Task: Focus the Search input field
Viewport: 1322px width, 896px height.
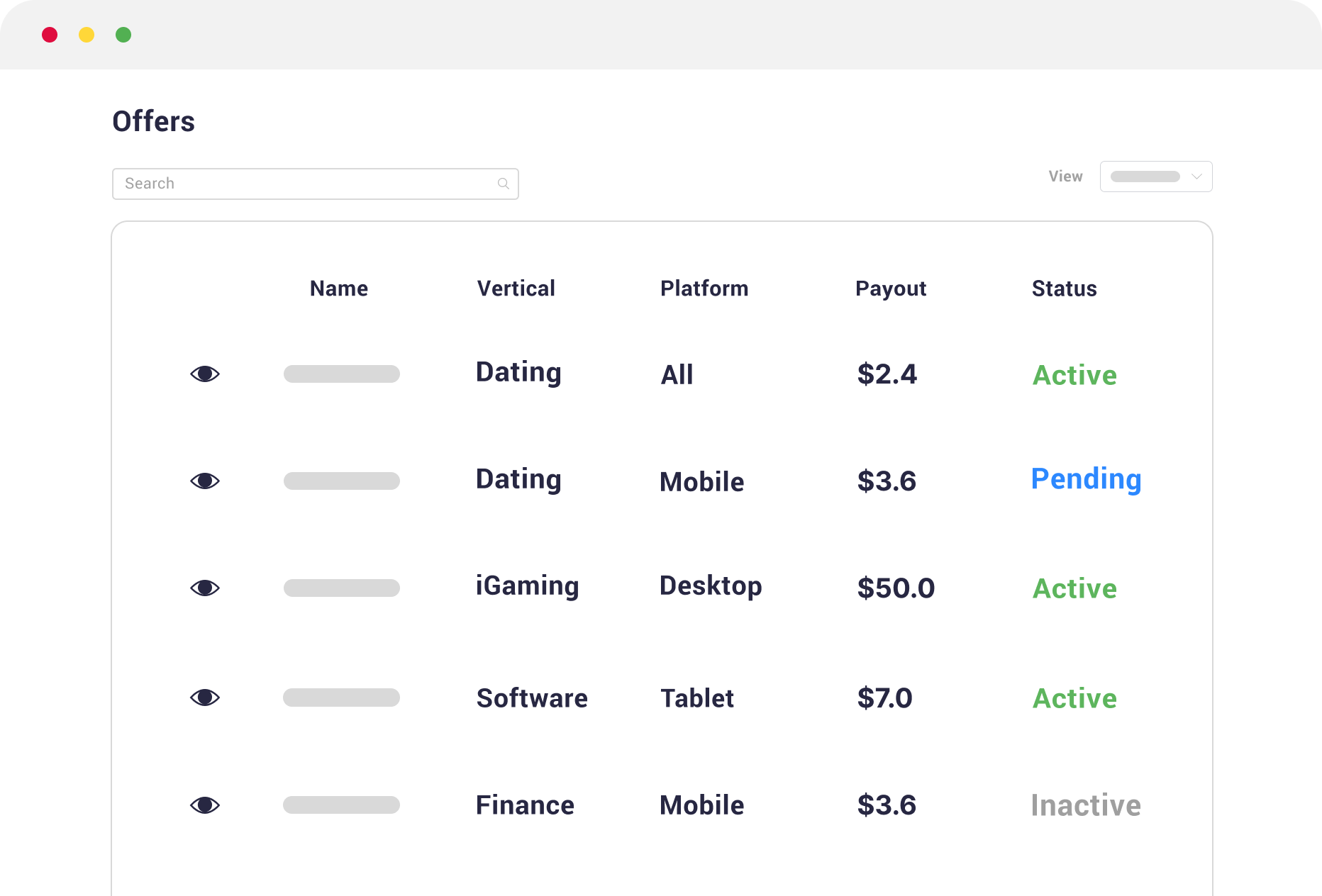Action: [316, 184]
